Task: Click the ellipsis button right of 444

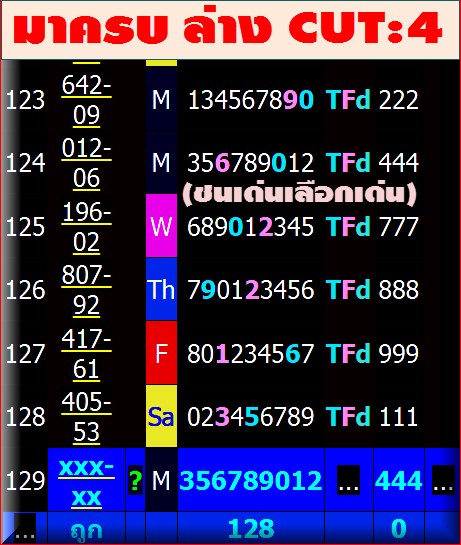Action: point(443,480)
